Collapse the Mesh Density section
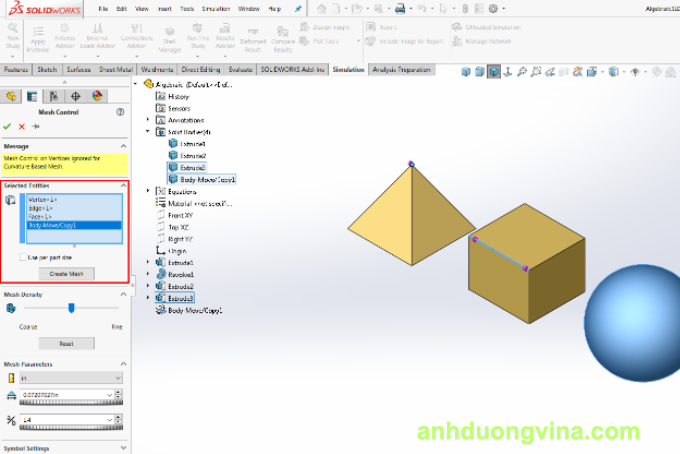The image size is (680, 454). coord(123,295)
